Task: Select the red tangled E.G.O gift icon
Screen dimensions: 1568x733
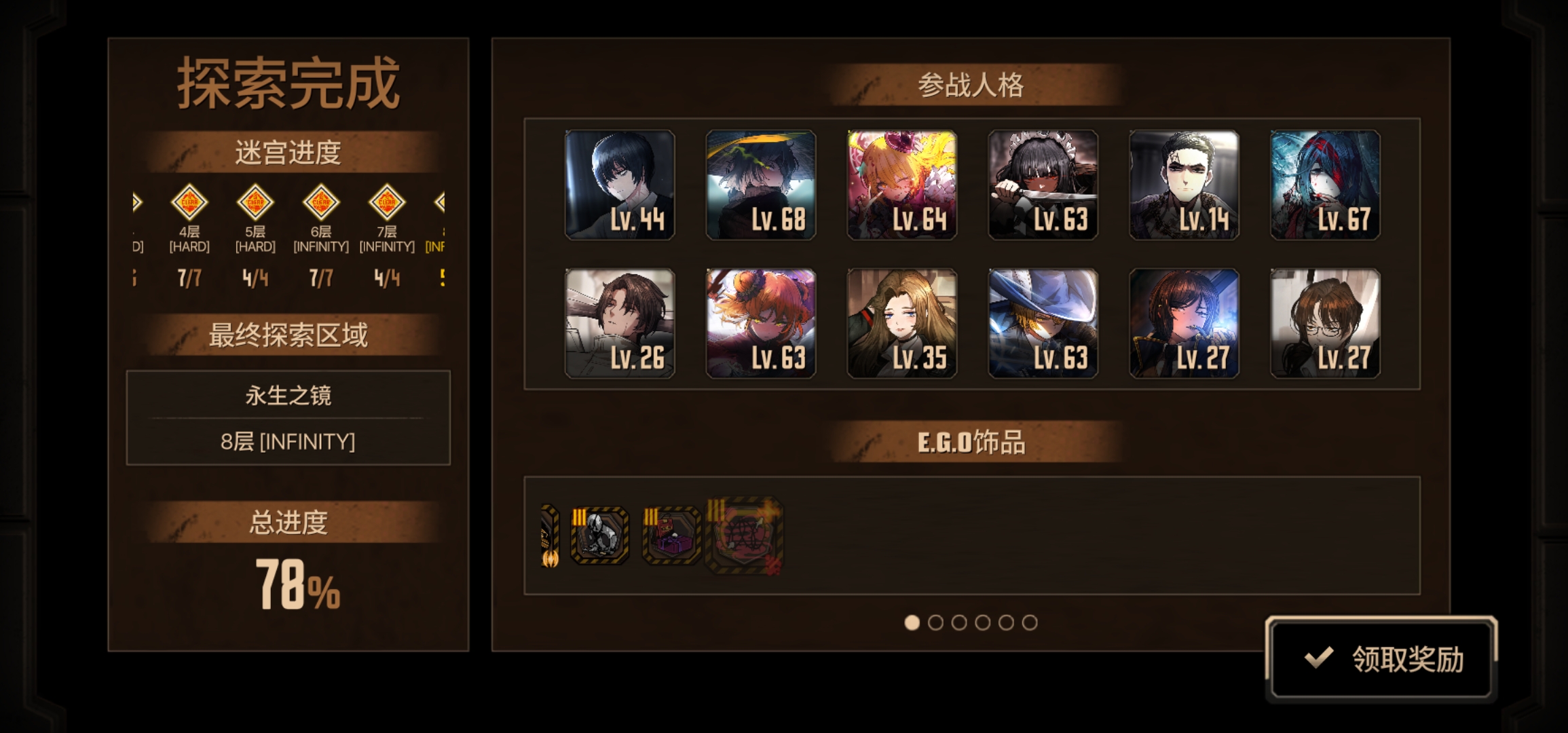Action: [x=744, y=535]
